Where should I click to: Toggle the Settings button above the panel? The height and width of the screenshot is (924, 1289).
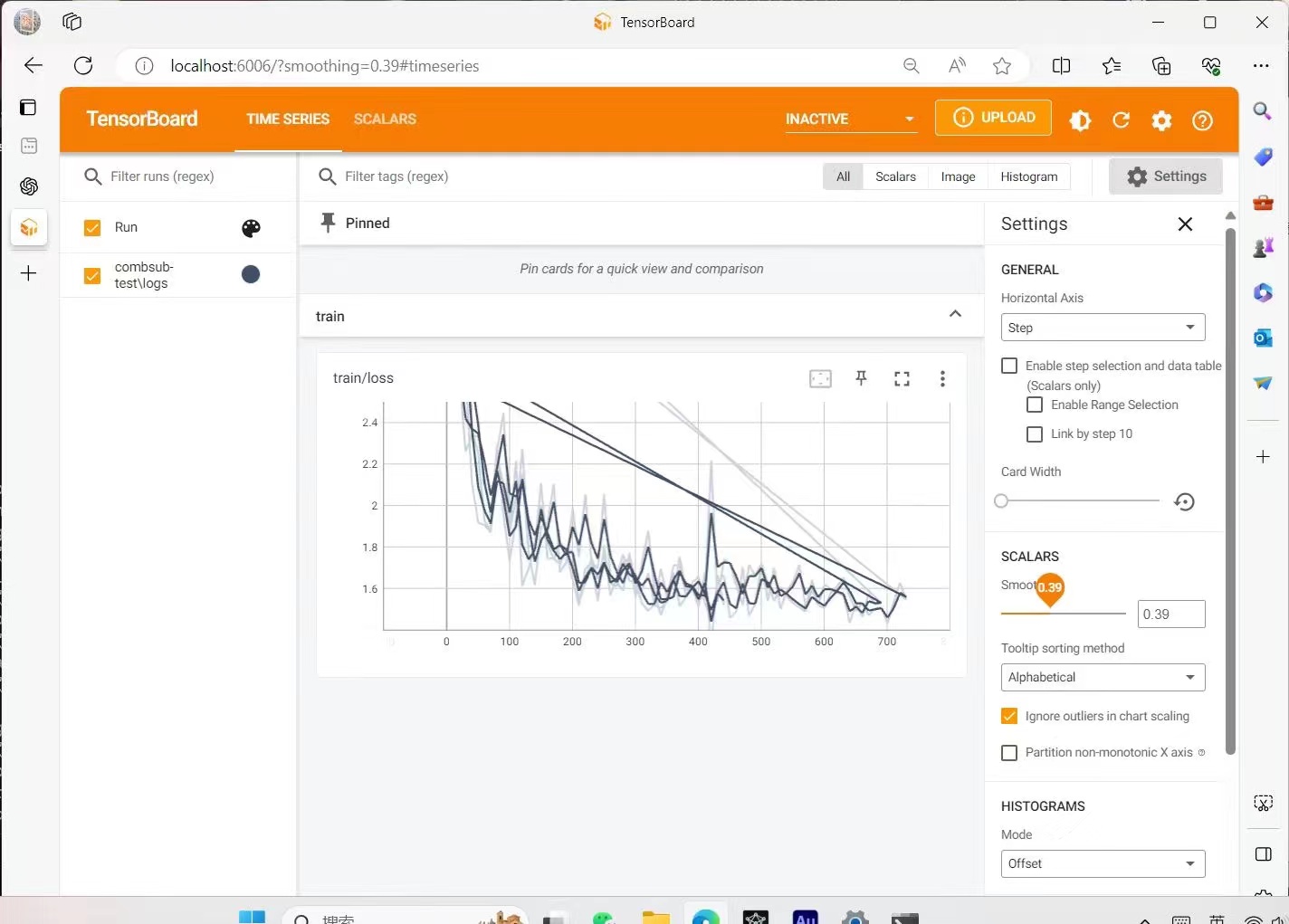pos(1166,176)
